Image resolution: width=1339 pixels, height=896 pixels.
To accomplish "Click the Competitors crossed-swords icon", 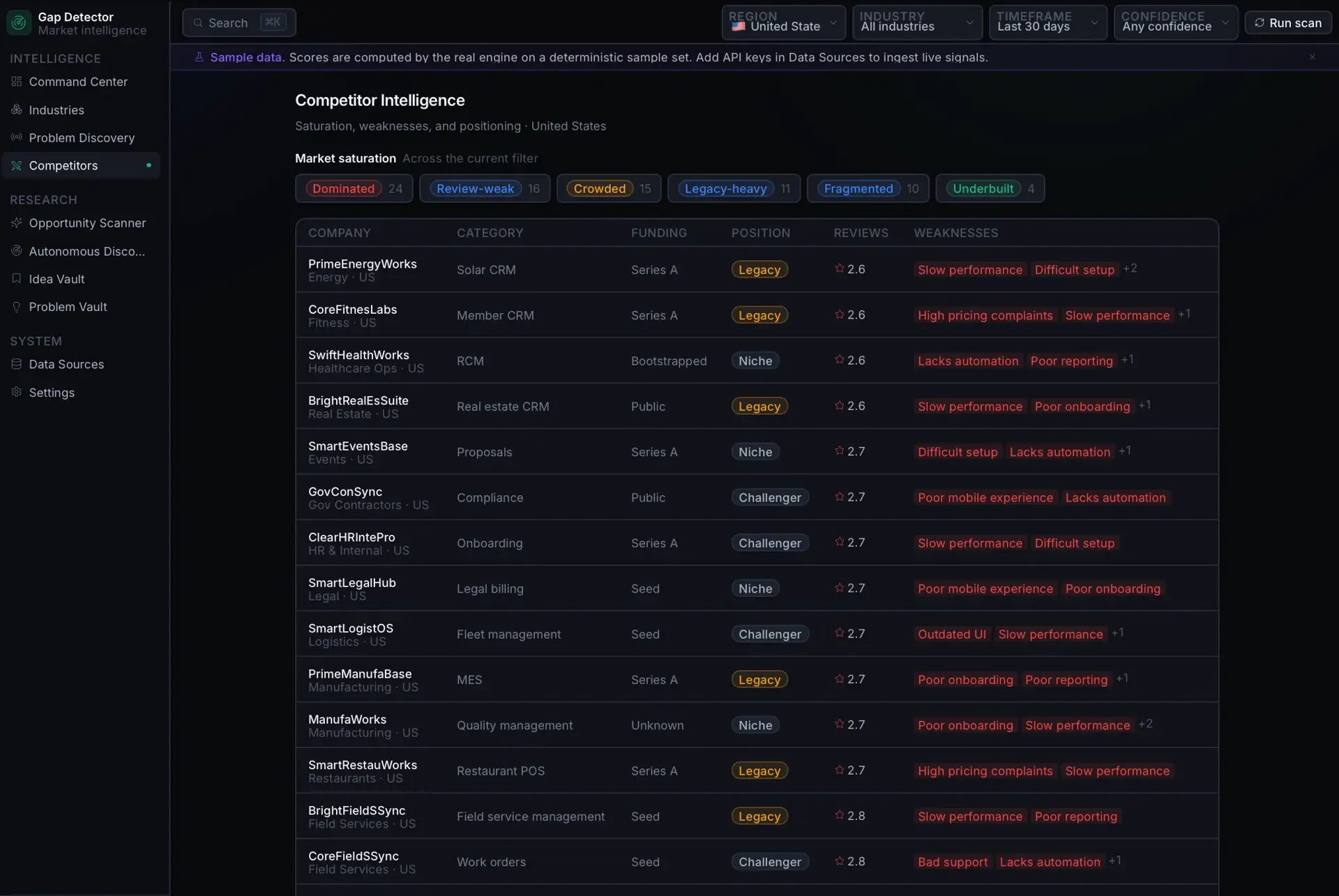I will click(17, 165).
